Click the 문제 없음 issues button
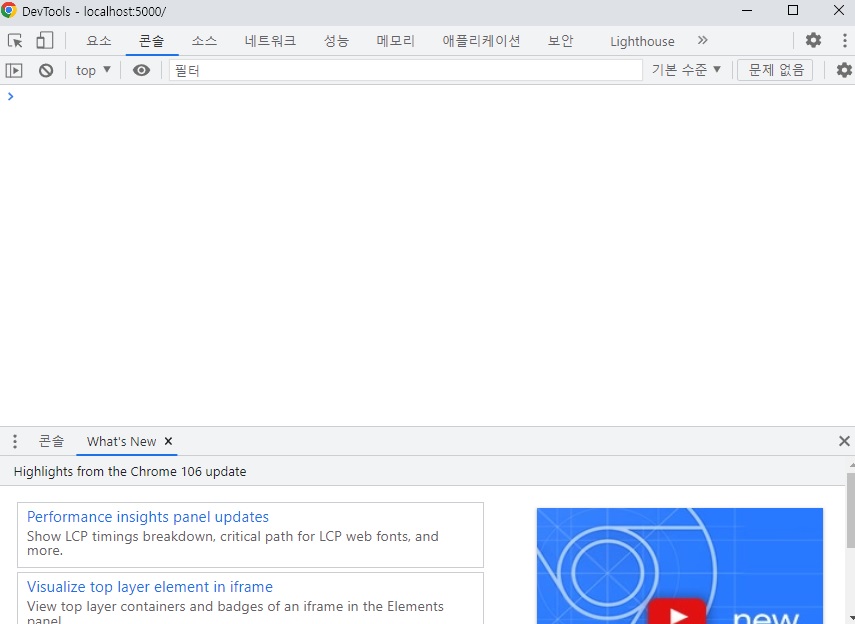Screen dimensions: 855x624 (x=775, y=70)
